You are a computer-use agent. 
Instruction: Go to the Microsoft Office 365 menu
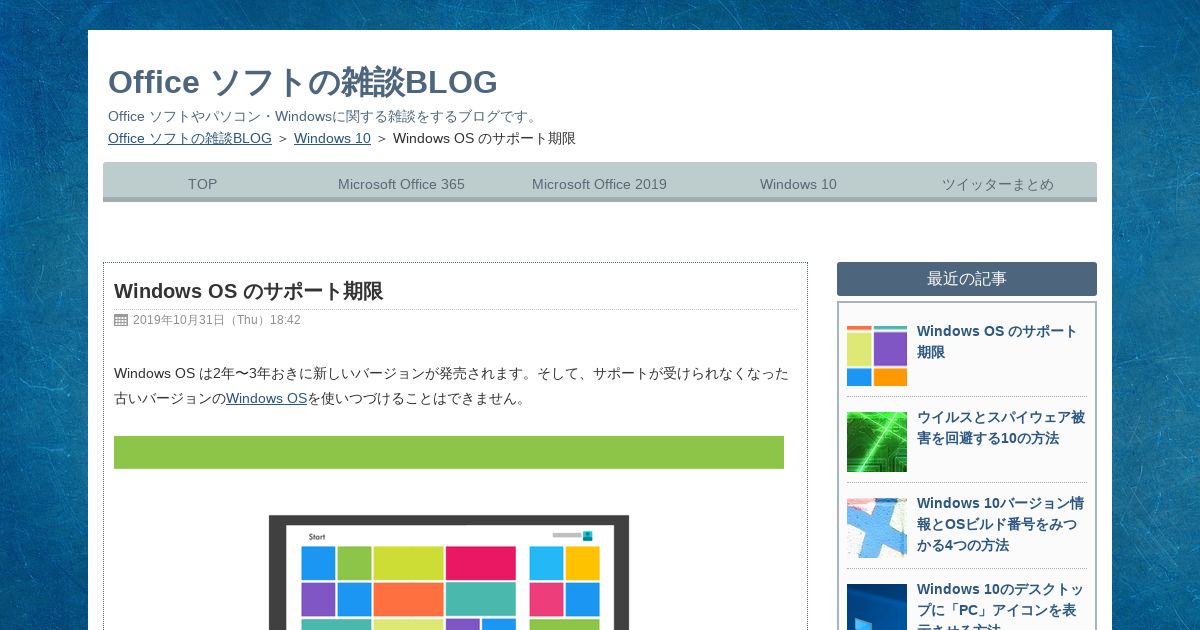click(x=401, y=184)
